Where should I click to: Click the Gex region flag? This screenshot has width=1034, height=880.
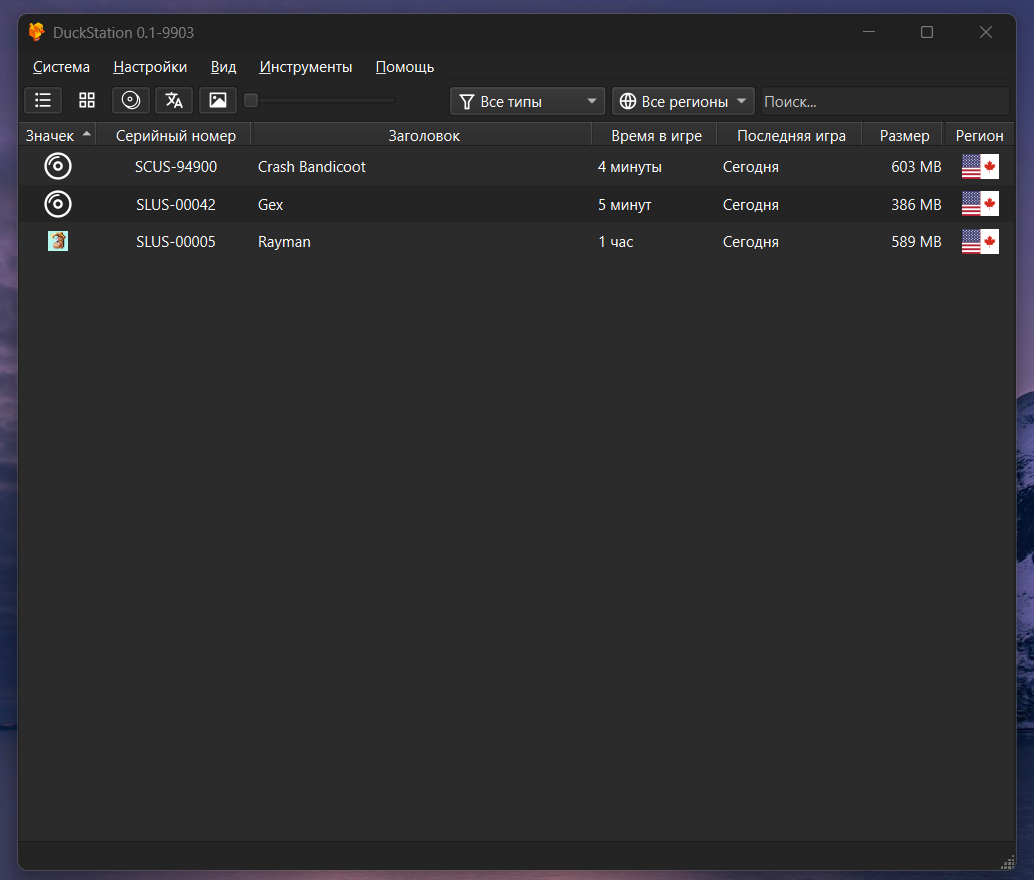(980, 204)
